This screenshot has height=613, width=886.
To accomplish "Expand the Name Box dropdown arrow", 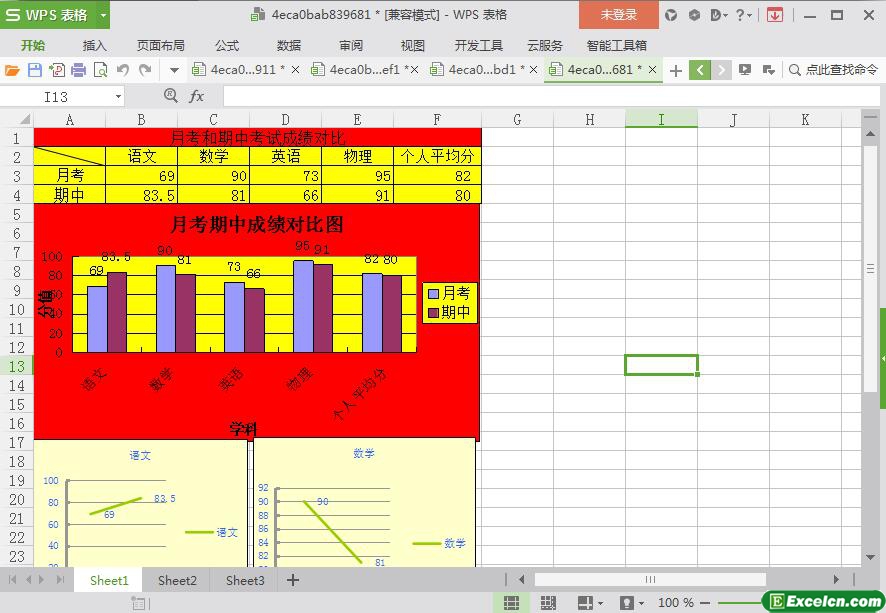I will [x=118, y=96].
